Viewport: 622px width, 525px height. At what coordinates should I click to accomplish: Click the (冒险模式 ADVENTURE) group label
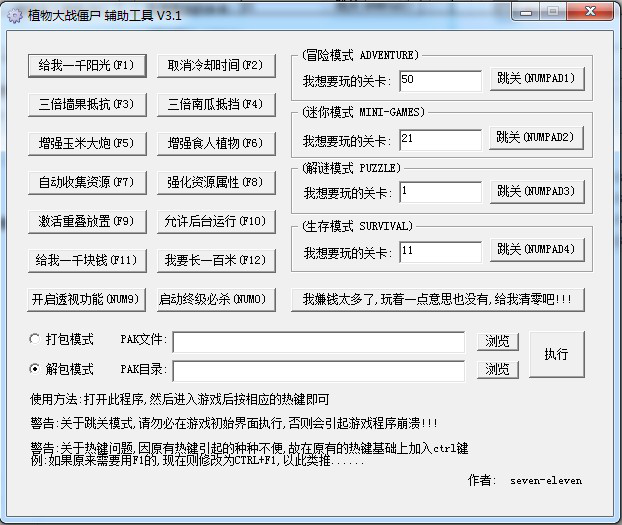click(360, 55)
